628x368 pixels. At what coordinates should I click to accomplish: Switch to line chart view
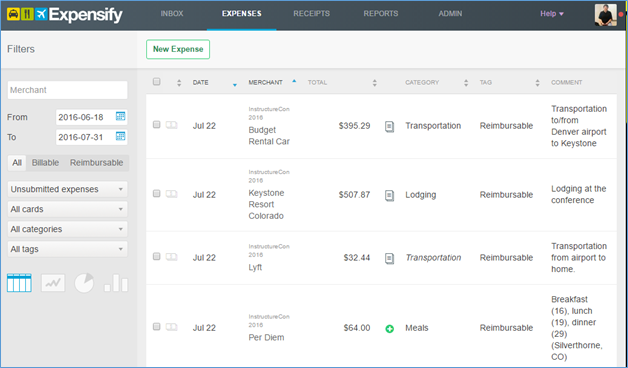coord(53,283)
